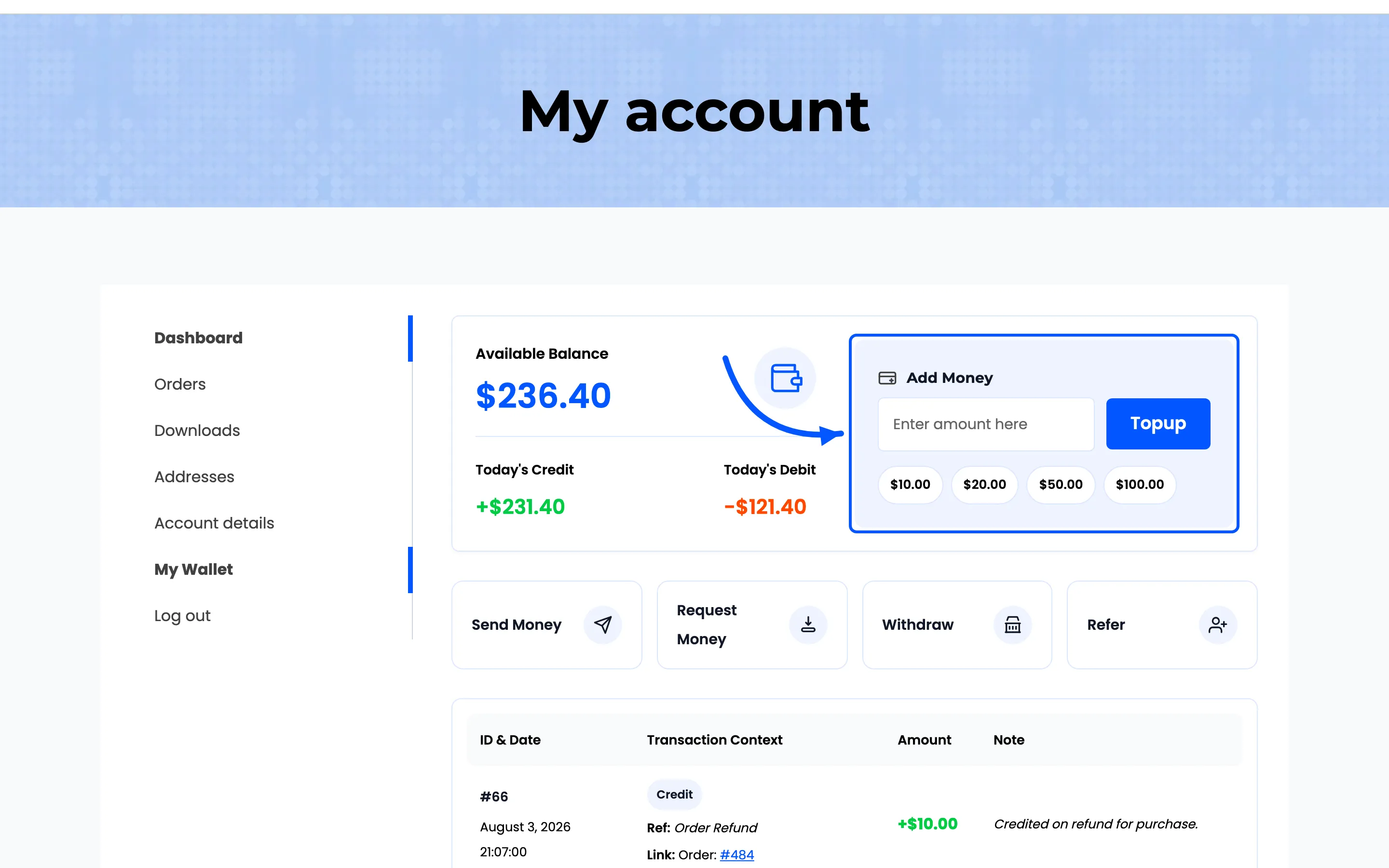This screenshot has width=1389, height=868.
Task: Log out from the account menu
Action: click(x=182, y=615)
